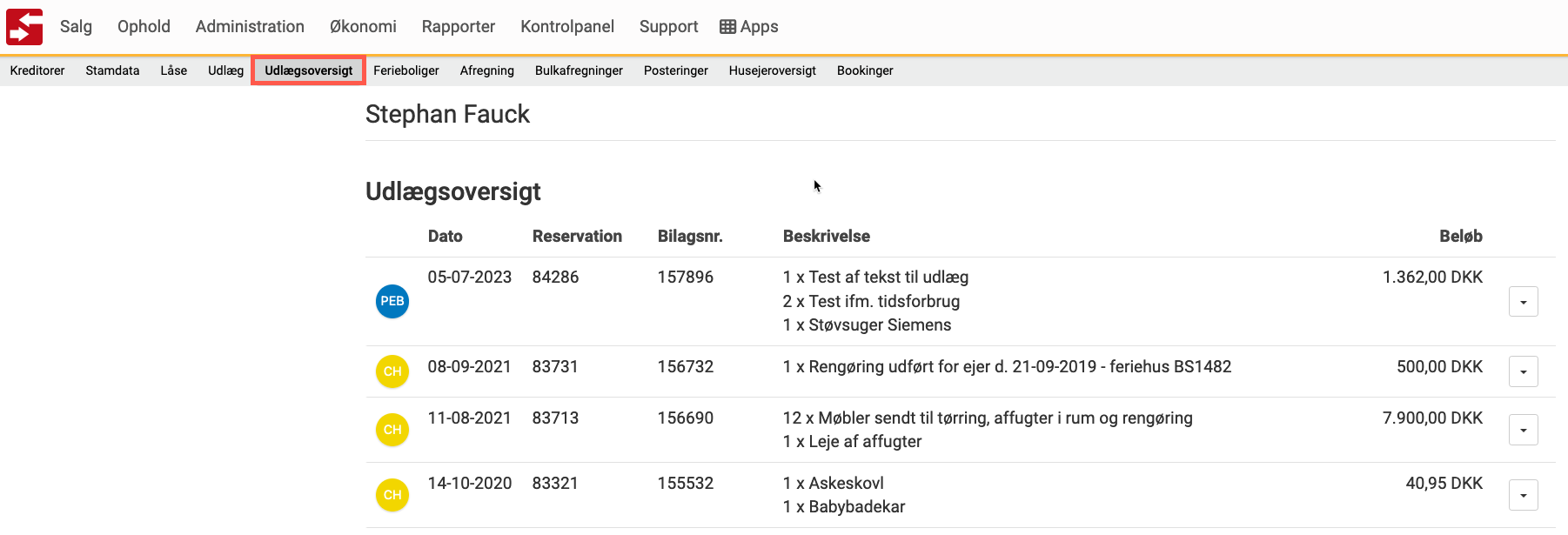Image resolution: width=1568 pixels, height=535 pixels.
Task: Select the Kreditorer tab
Action: click(37, 70)
